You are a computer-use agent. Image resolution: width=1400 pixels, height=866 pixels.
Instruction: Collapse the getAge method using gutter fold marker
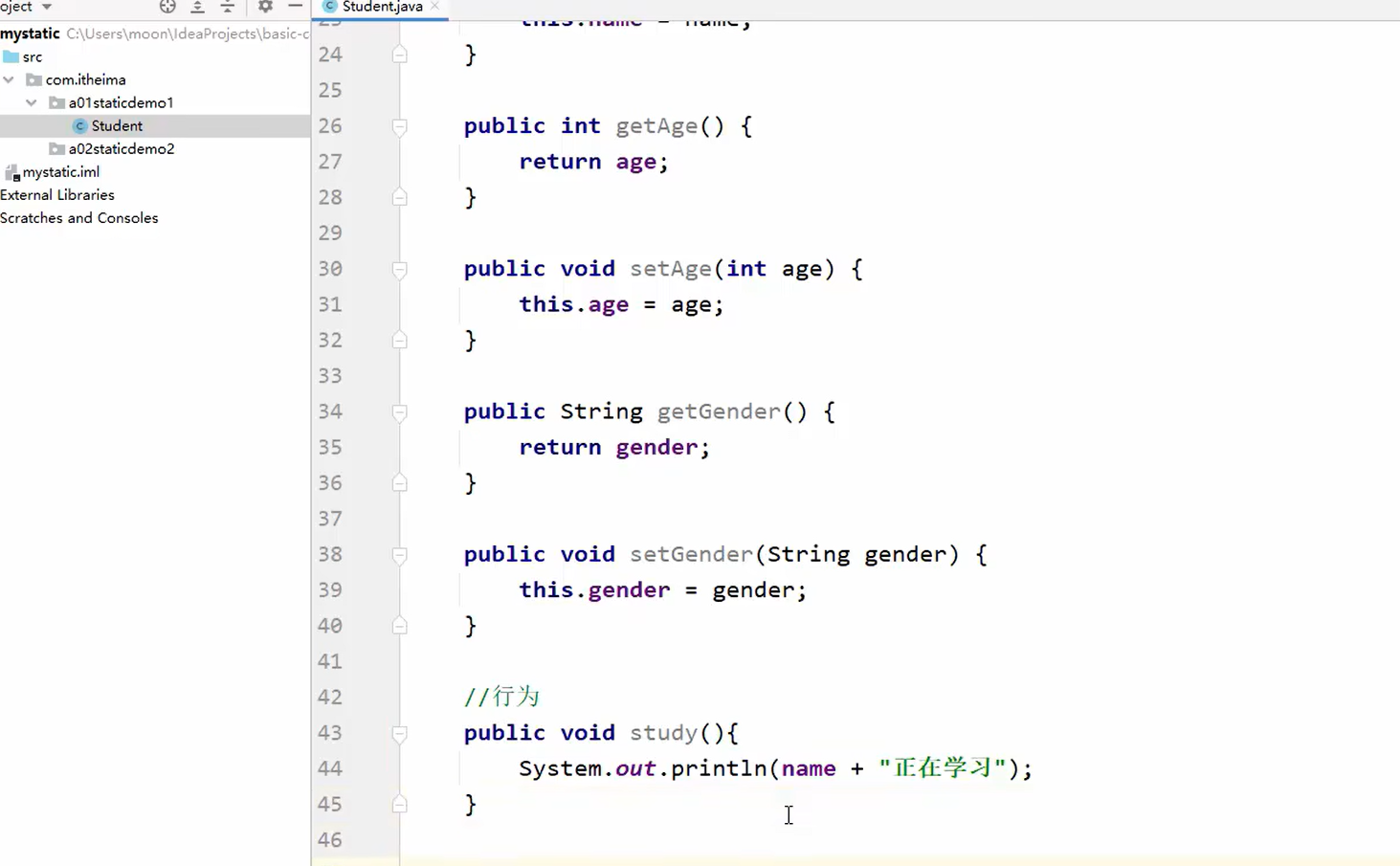pos(399,125)
